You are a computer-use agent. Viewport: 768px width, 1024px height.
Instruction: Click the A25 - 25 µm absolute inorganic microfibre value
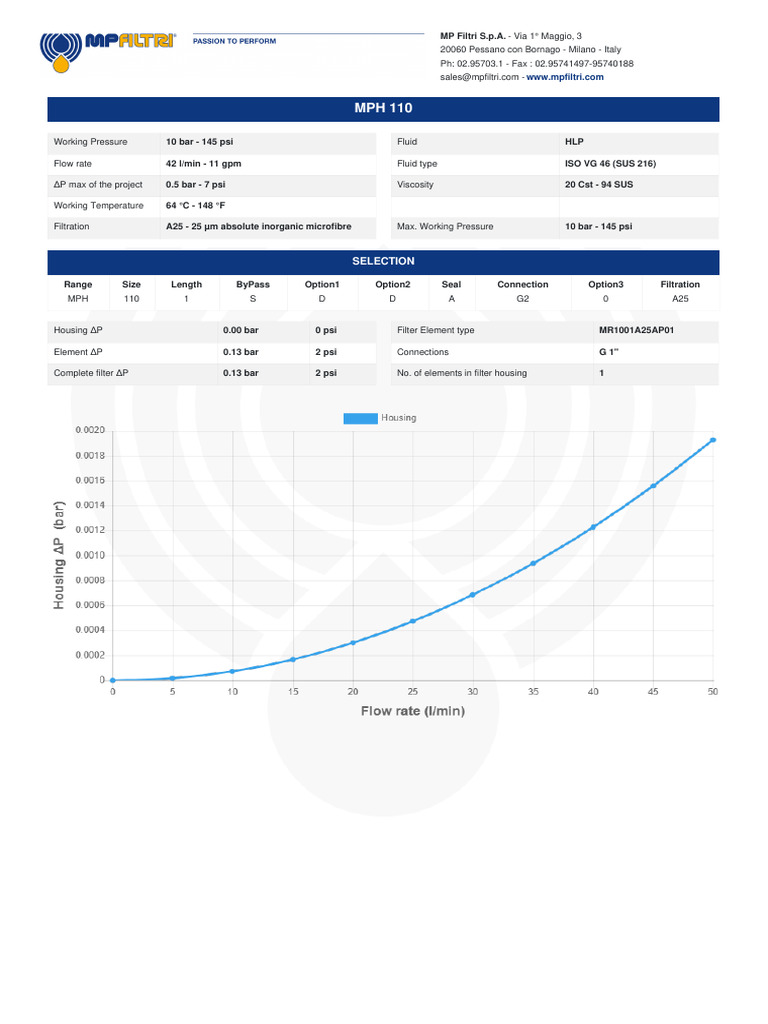[x=259, y=227]
